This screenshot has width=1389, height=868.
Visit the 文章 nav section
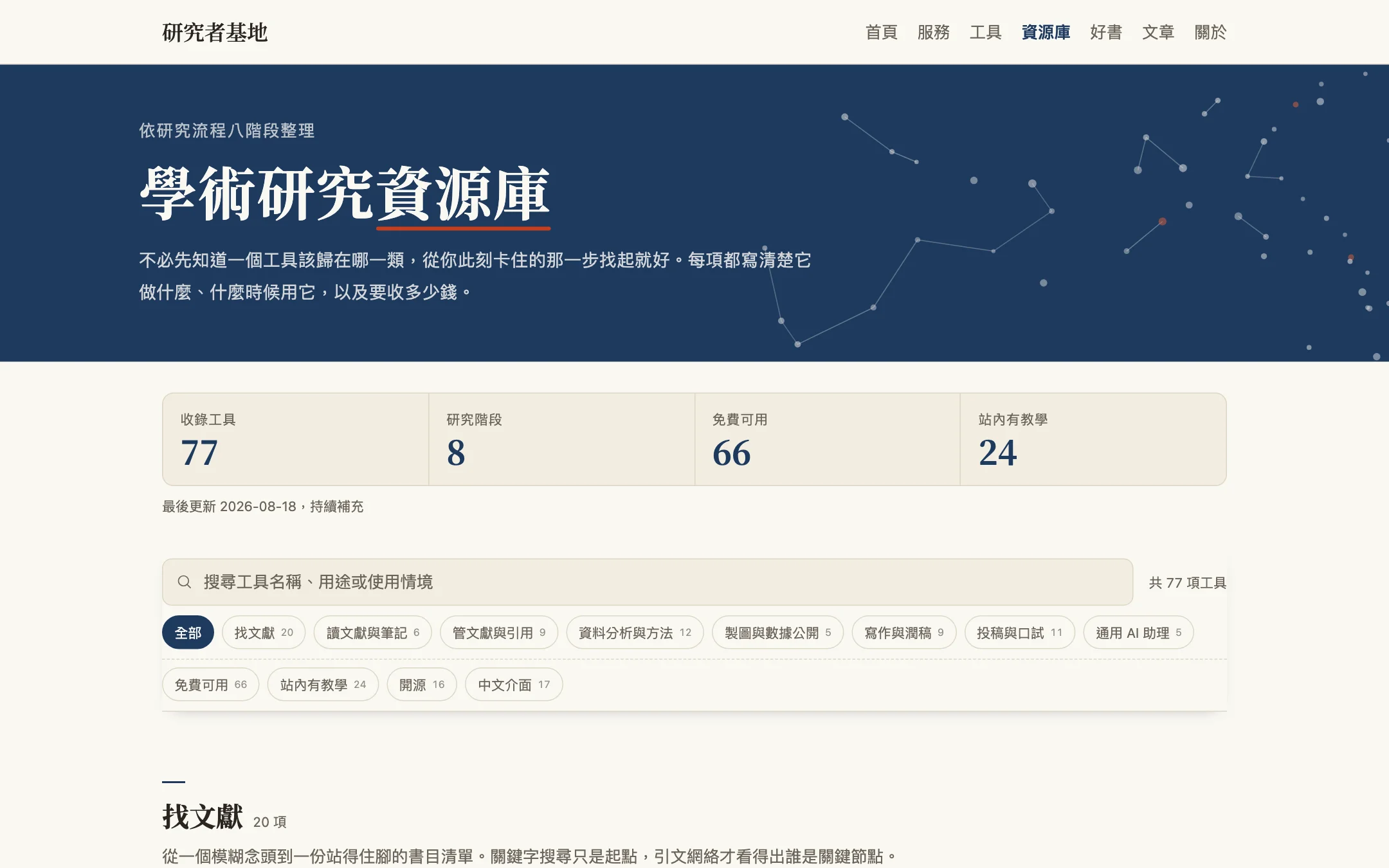coord(1158,32)
